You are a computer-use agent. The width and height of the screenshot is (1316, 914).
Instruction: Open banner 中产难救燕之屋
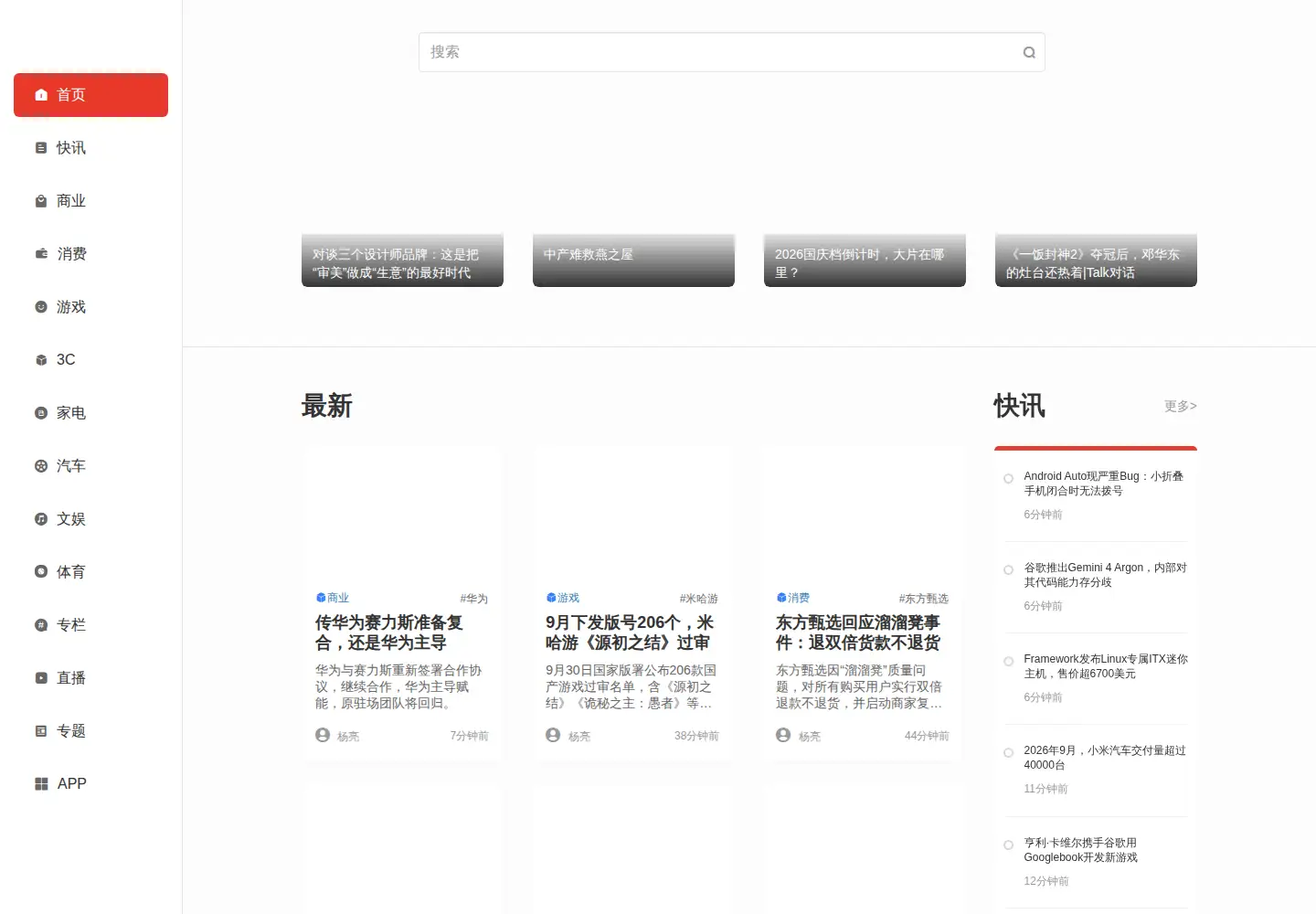633,260
